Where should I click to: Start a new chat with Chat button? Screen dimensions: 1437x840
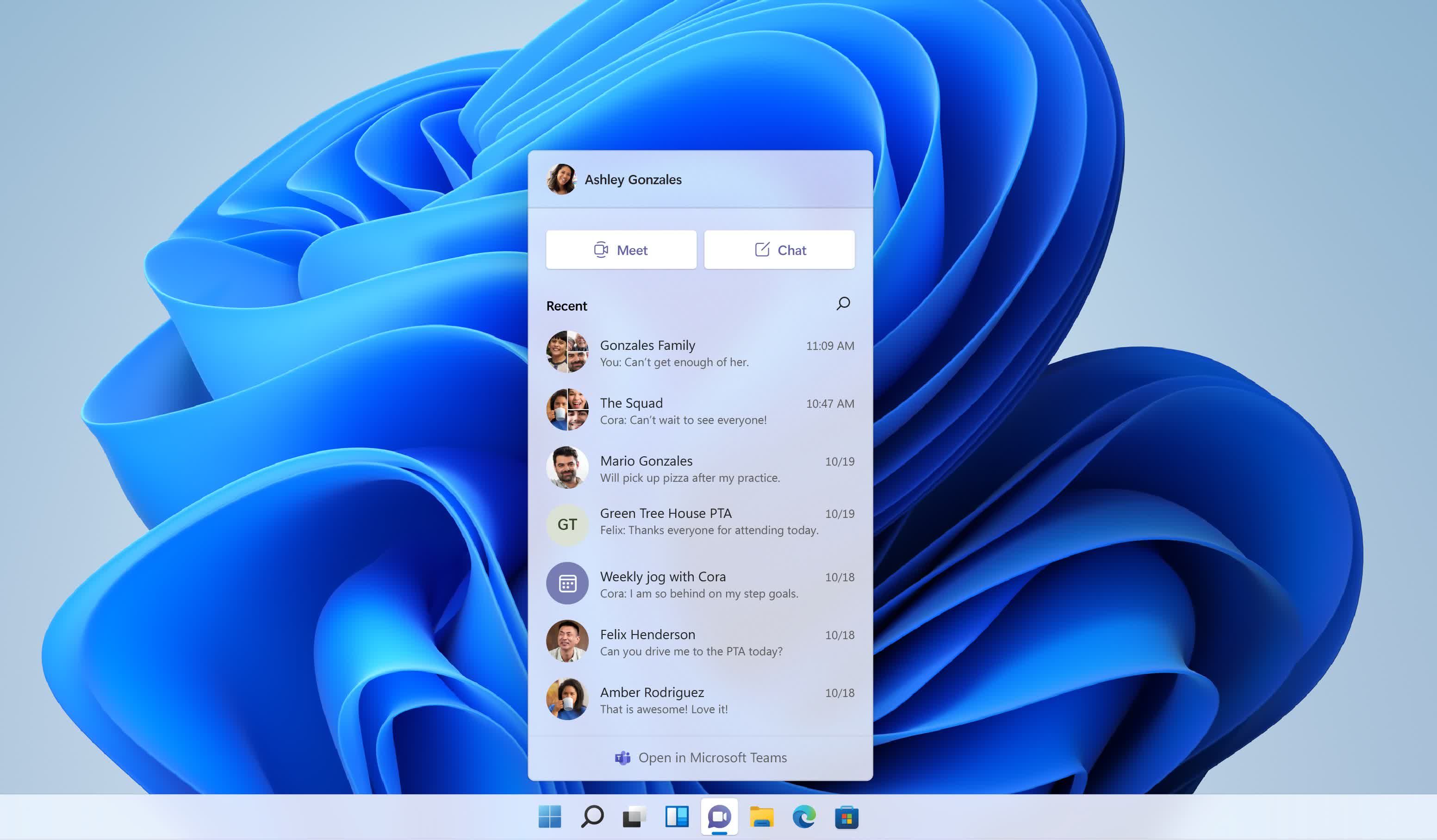(x=779, y=250)
